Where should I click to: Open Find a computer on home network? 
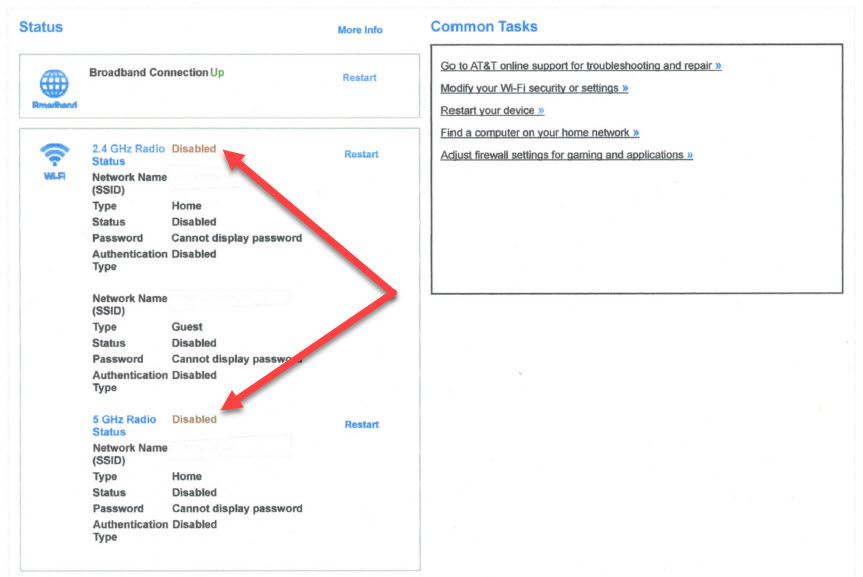tap(539, 133)
